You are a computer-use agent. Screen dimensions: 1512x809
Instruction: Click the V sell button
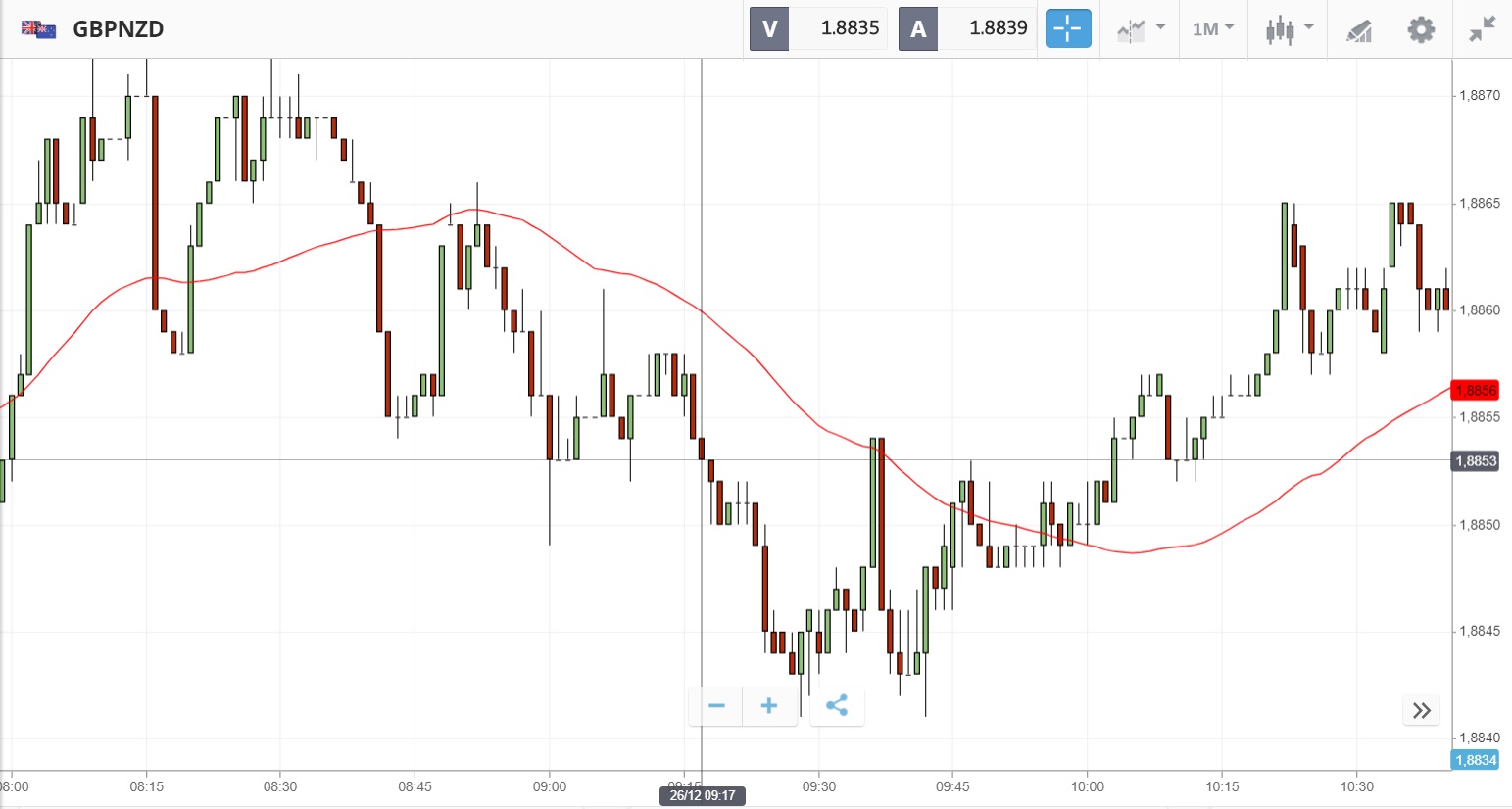click(769, 28)
